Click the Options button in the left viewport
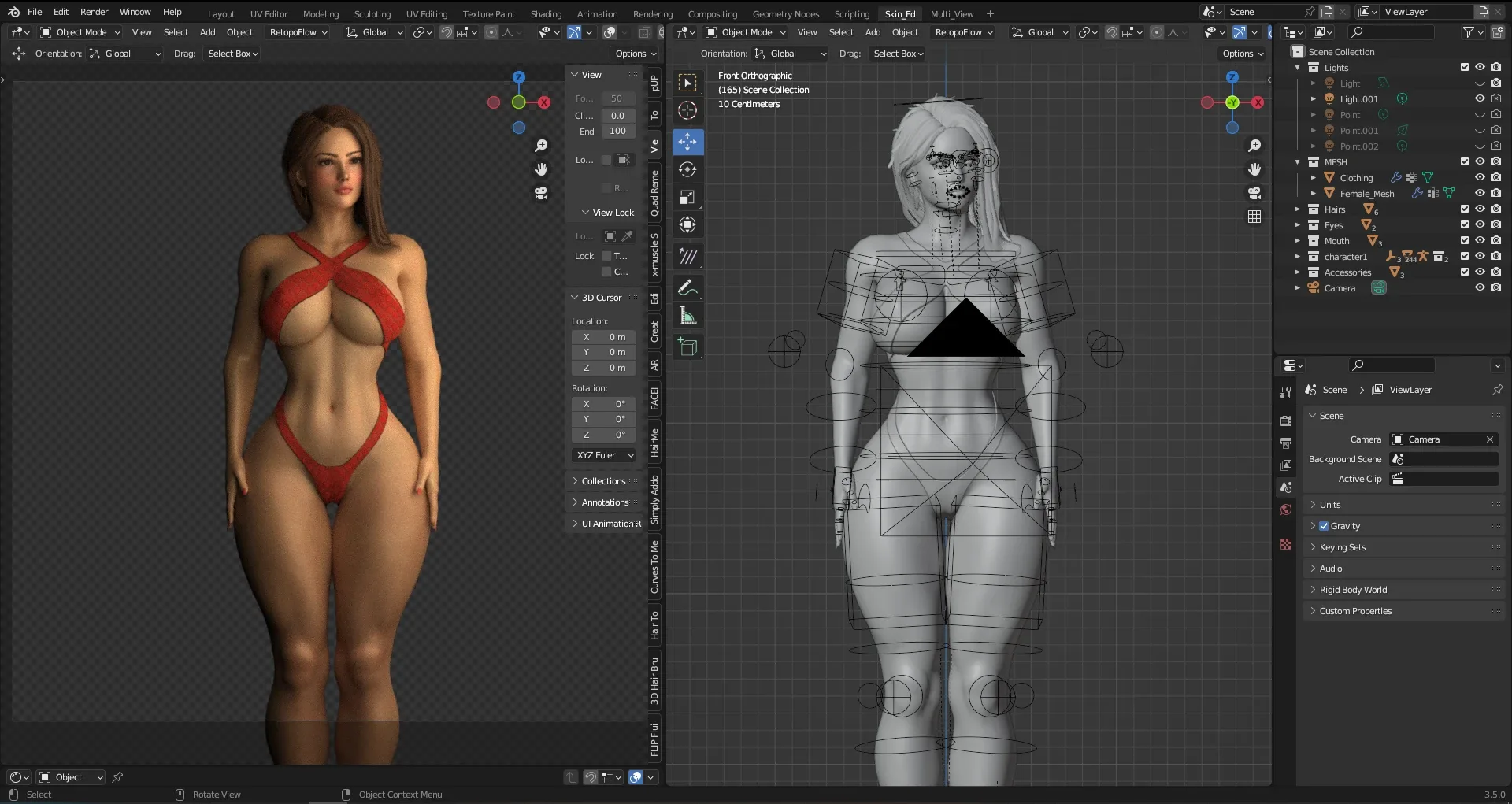1512x804 pixels. [636, 54]
